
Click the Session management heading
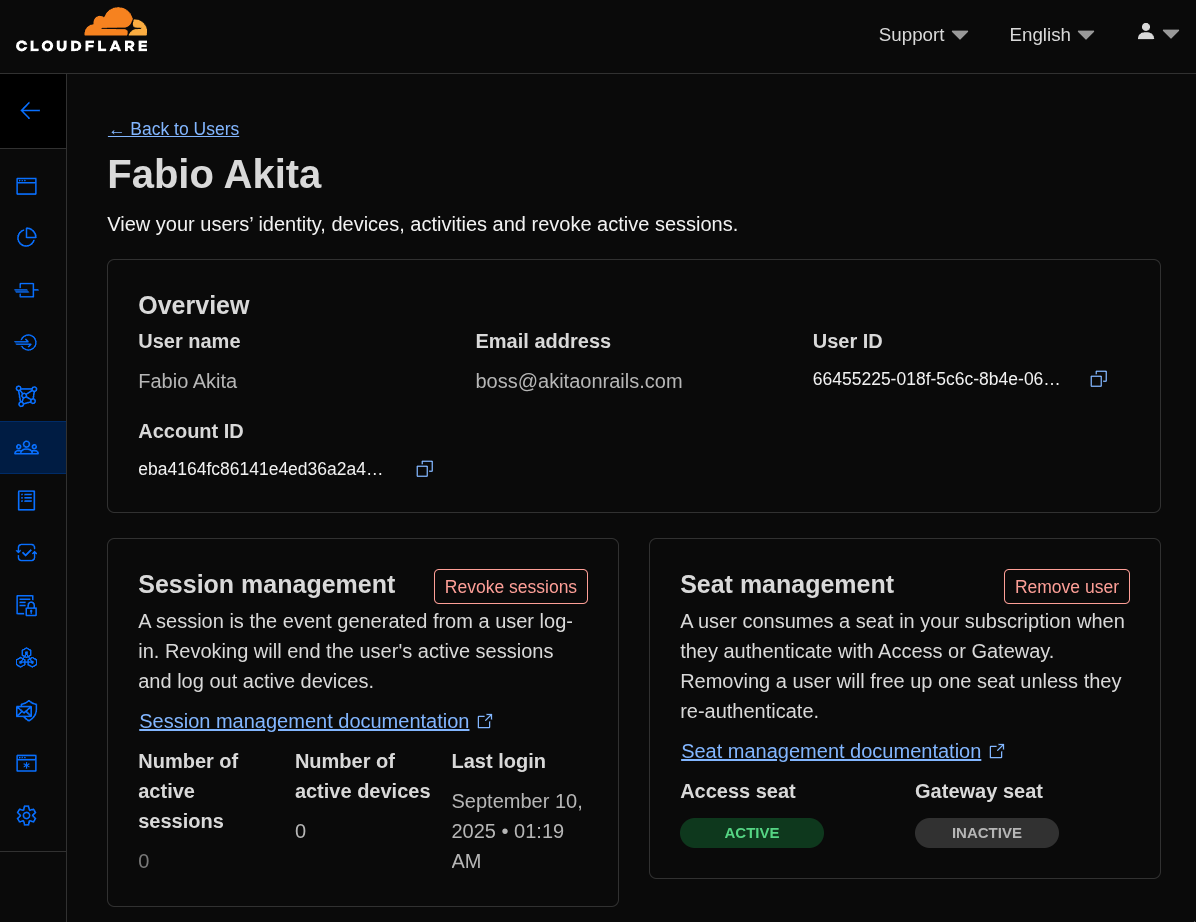(x=267, y=584)
